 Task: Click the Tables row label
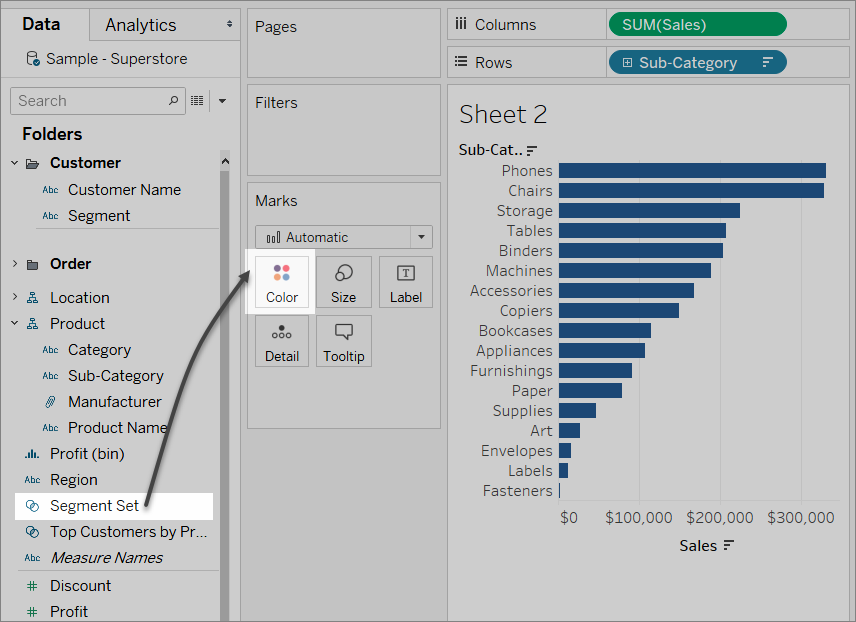coord(530,230)
